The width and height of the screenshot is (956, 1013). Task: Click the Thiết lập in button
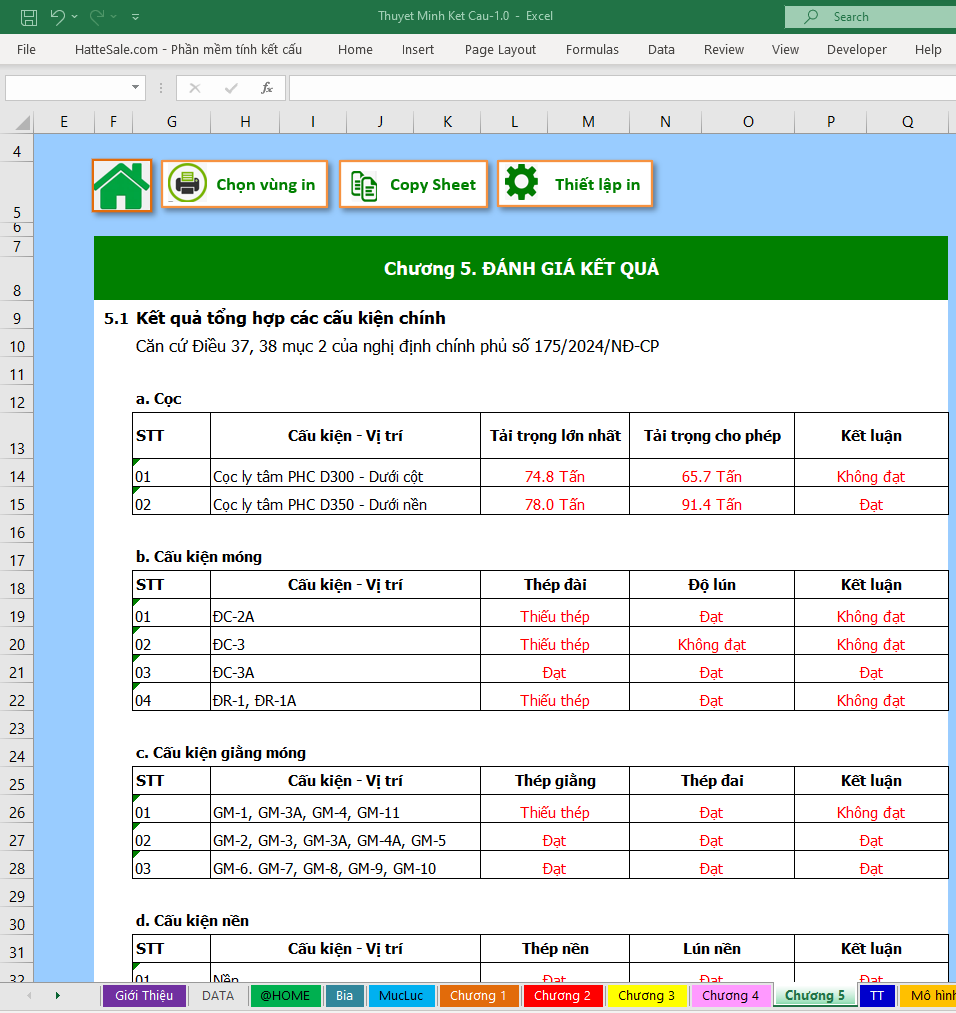click(576, 185)
